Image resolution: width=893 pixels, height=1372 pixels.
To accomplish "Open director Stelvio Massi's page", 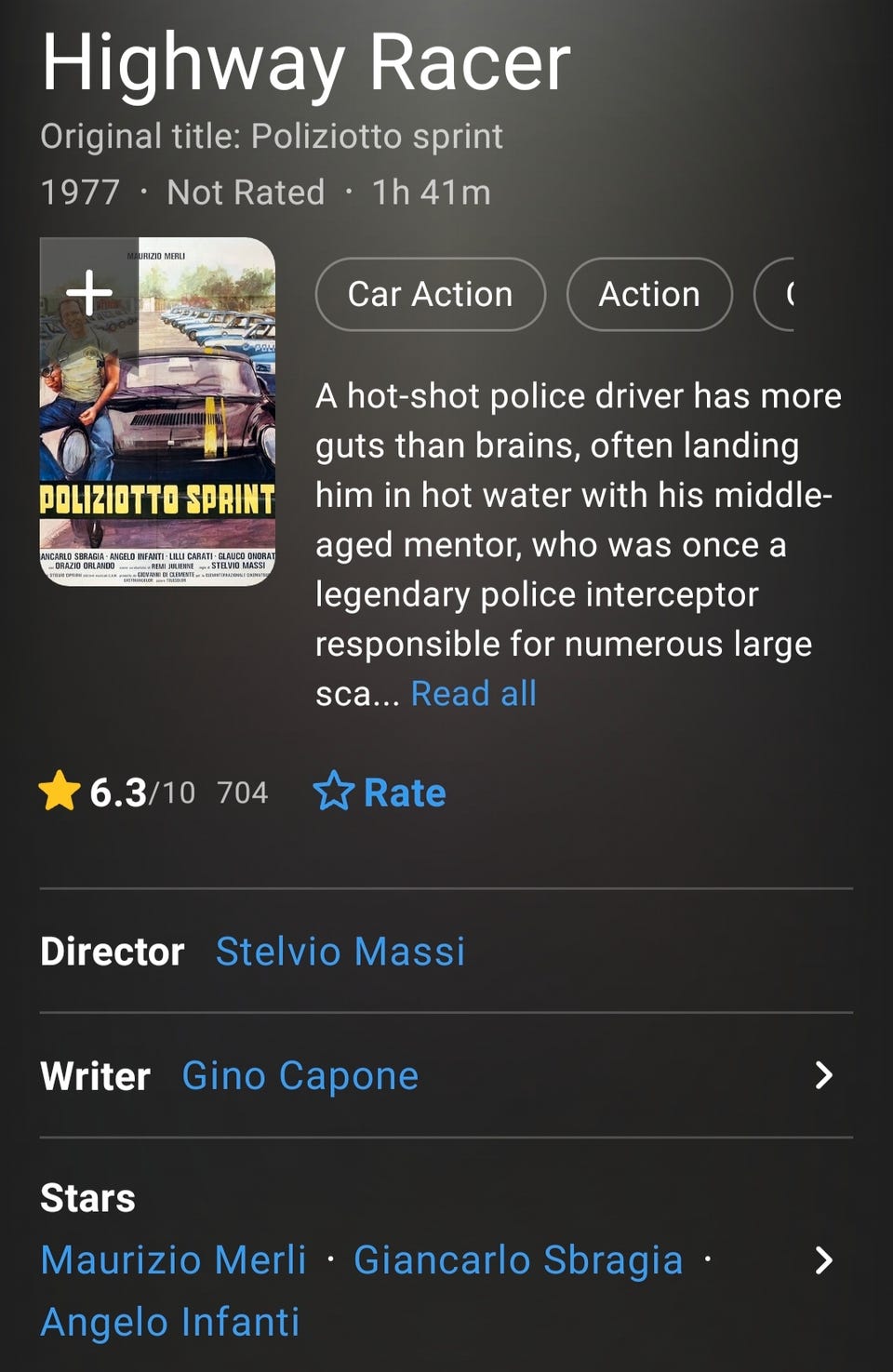I will point(340,952).
